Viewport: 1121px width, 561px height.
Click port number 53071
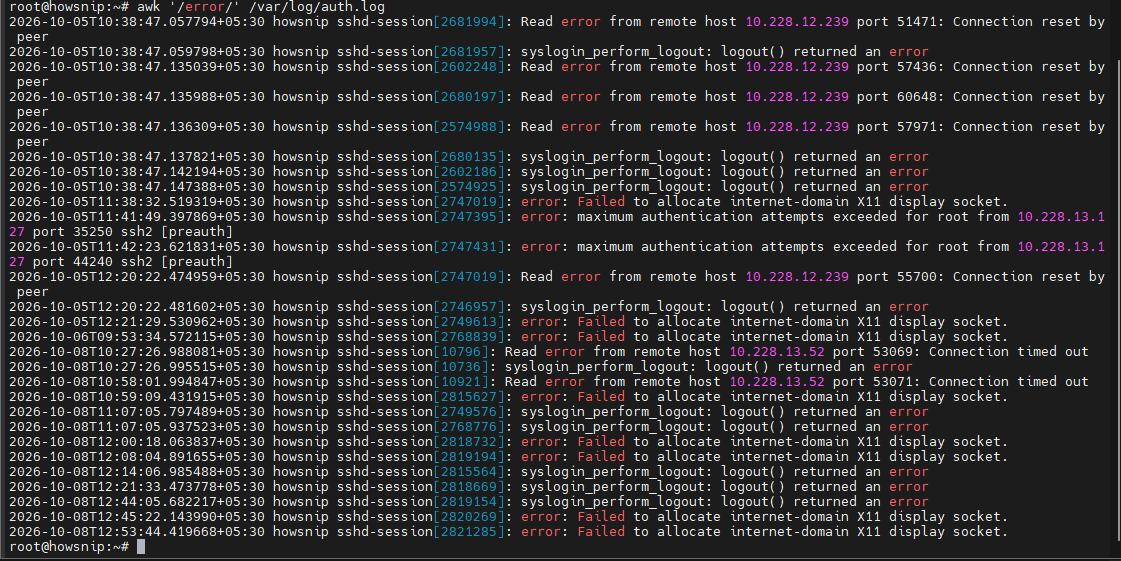892,382
